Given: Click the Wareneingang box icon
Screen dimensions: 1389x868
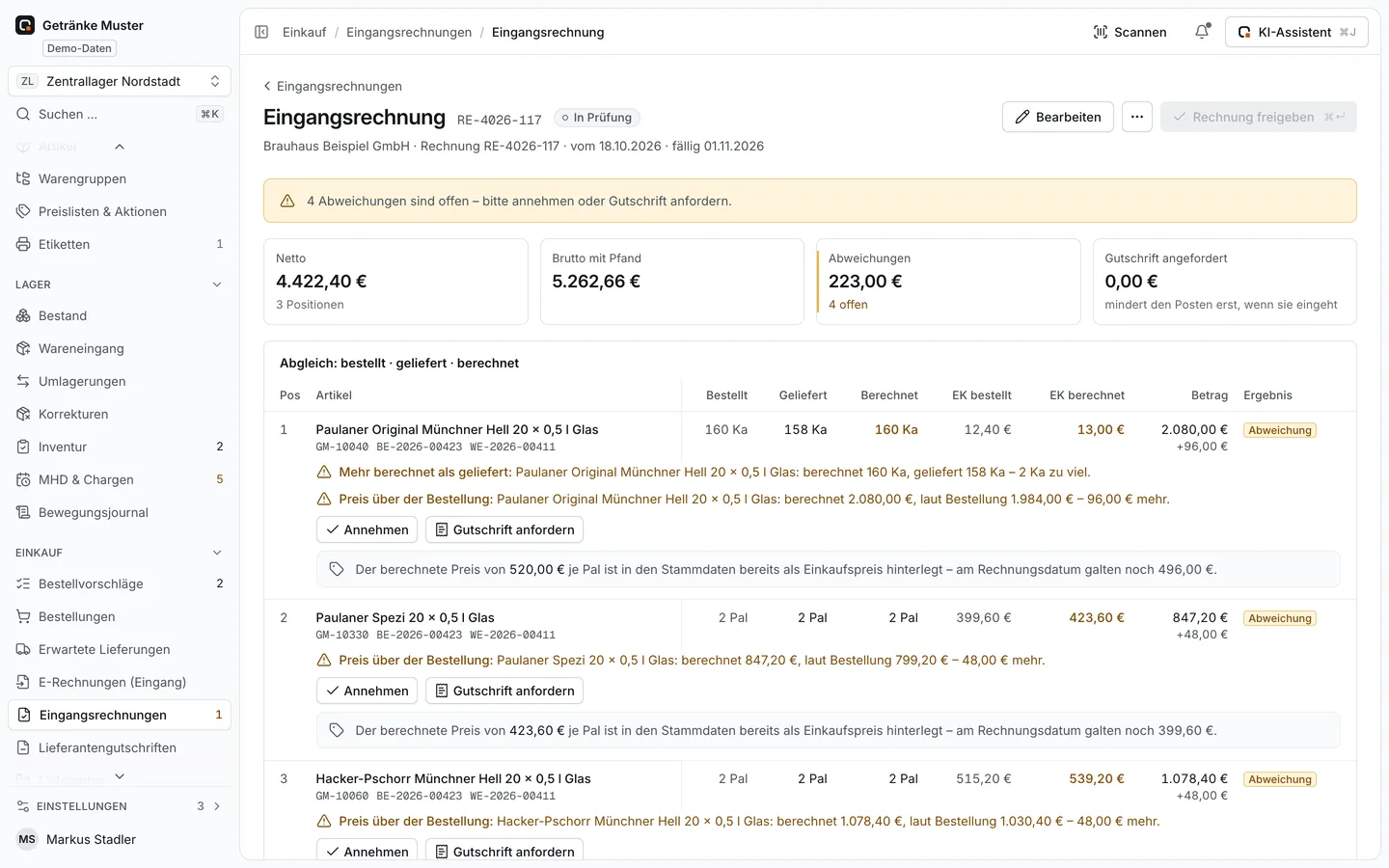Looking at the screenshot, I should [23, 348].
